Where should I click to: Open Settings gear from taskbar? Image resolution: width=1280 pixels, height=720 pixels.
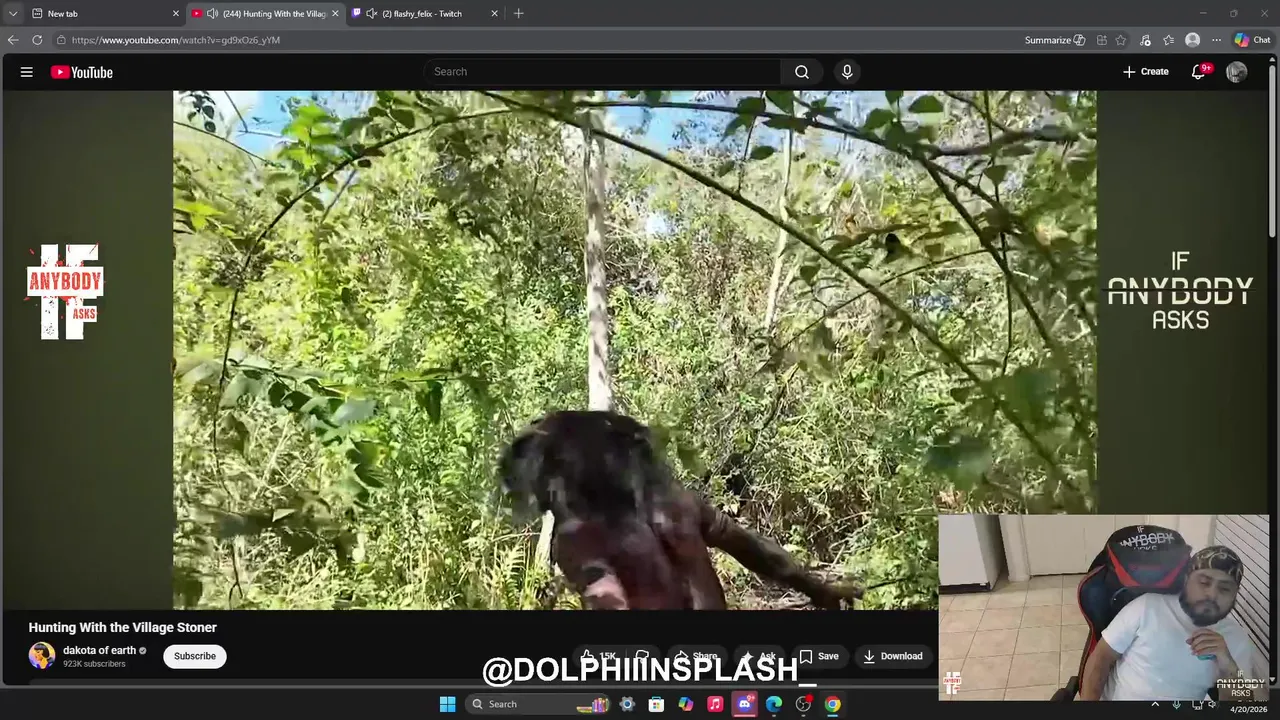(x=627, y=704)
